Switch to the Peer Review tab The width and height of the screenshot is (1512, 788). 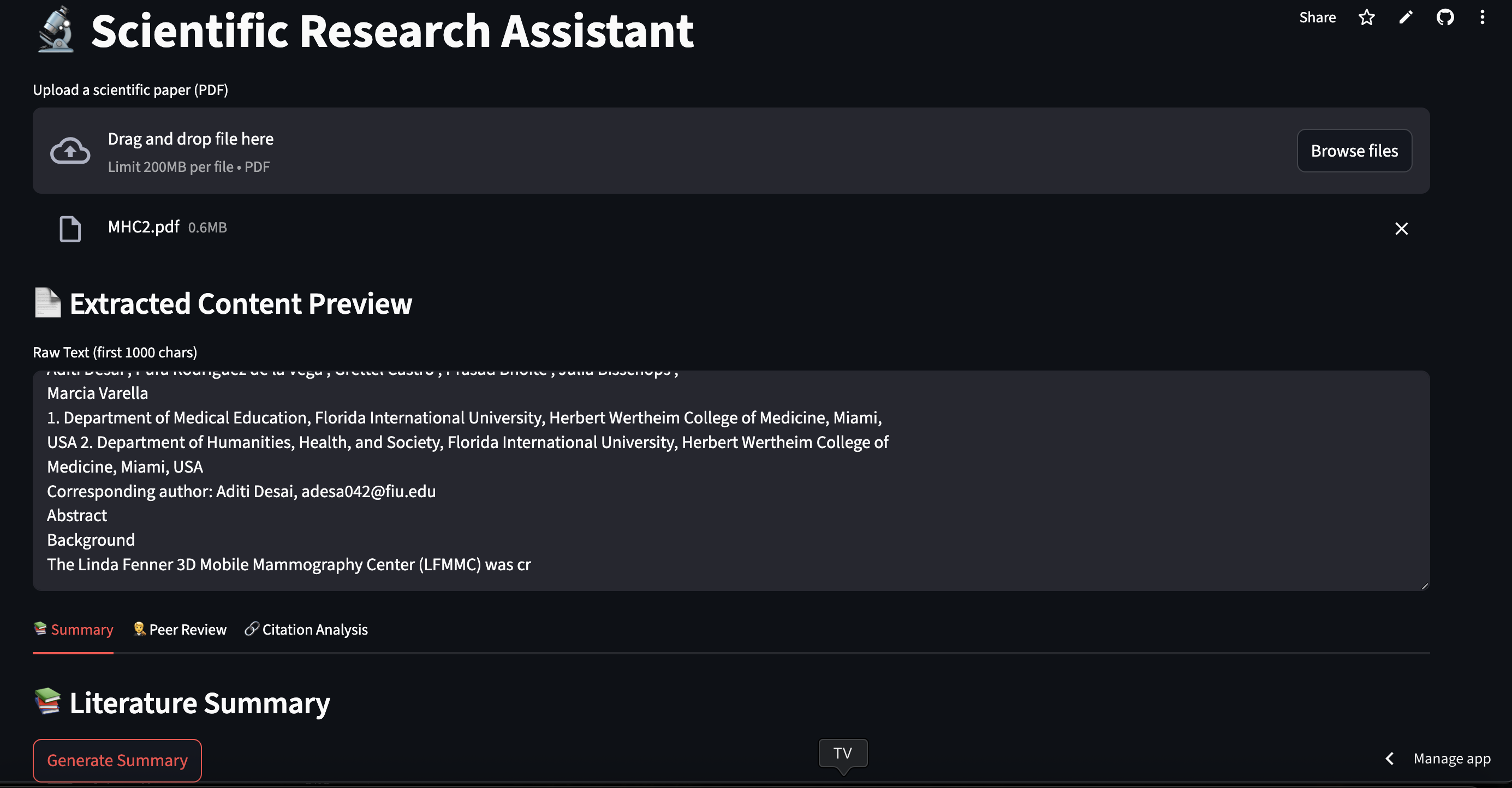(x=180, y=630)
